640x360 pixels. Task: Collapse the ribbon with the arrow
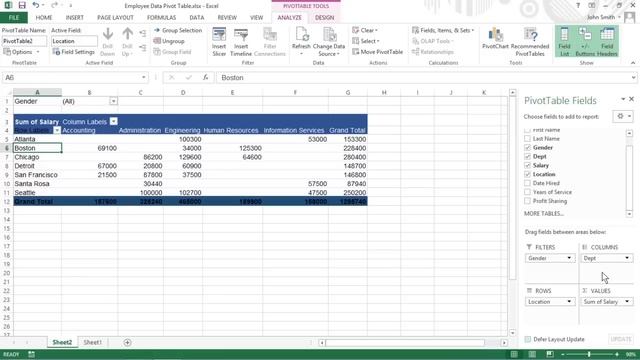pos(633,63)
